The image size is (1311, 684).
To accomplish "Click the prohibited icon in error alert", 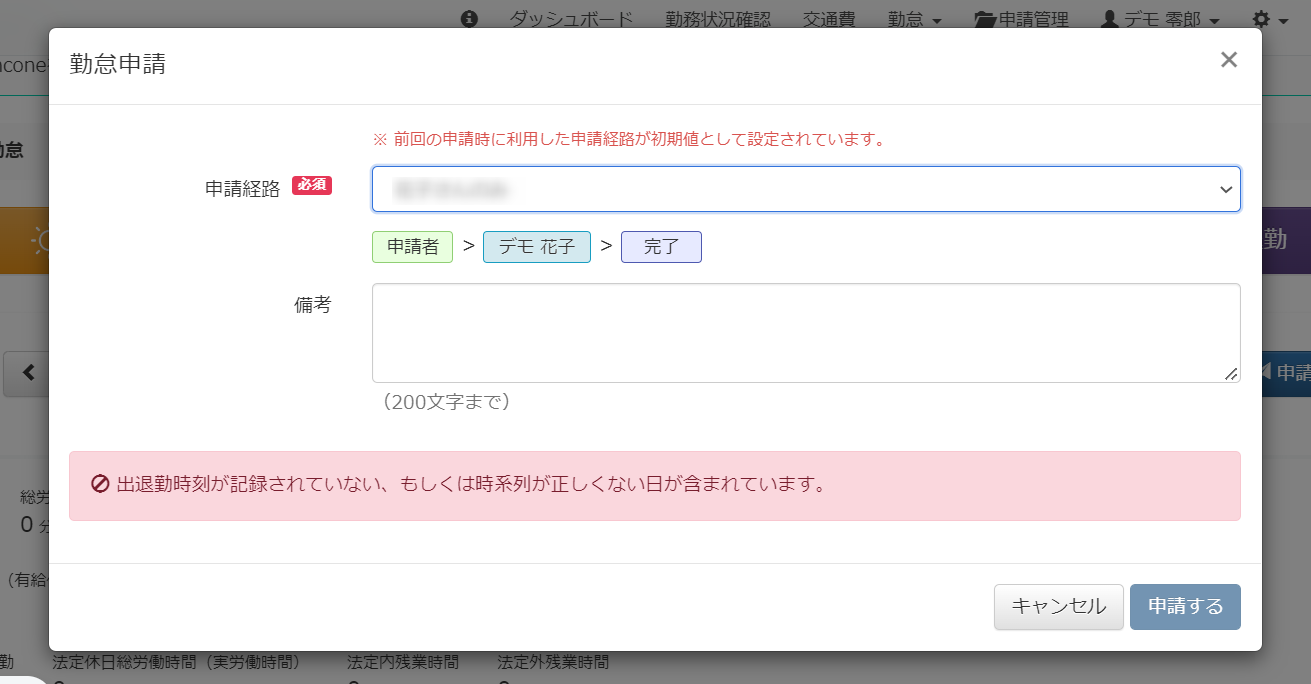I will [100, 485].
